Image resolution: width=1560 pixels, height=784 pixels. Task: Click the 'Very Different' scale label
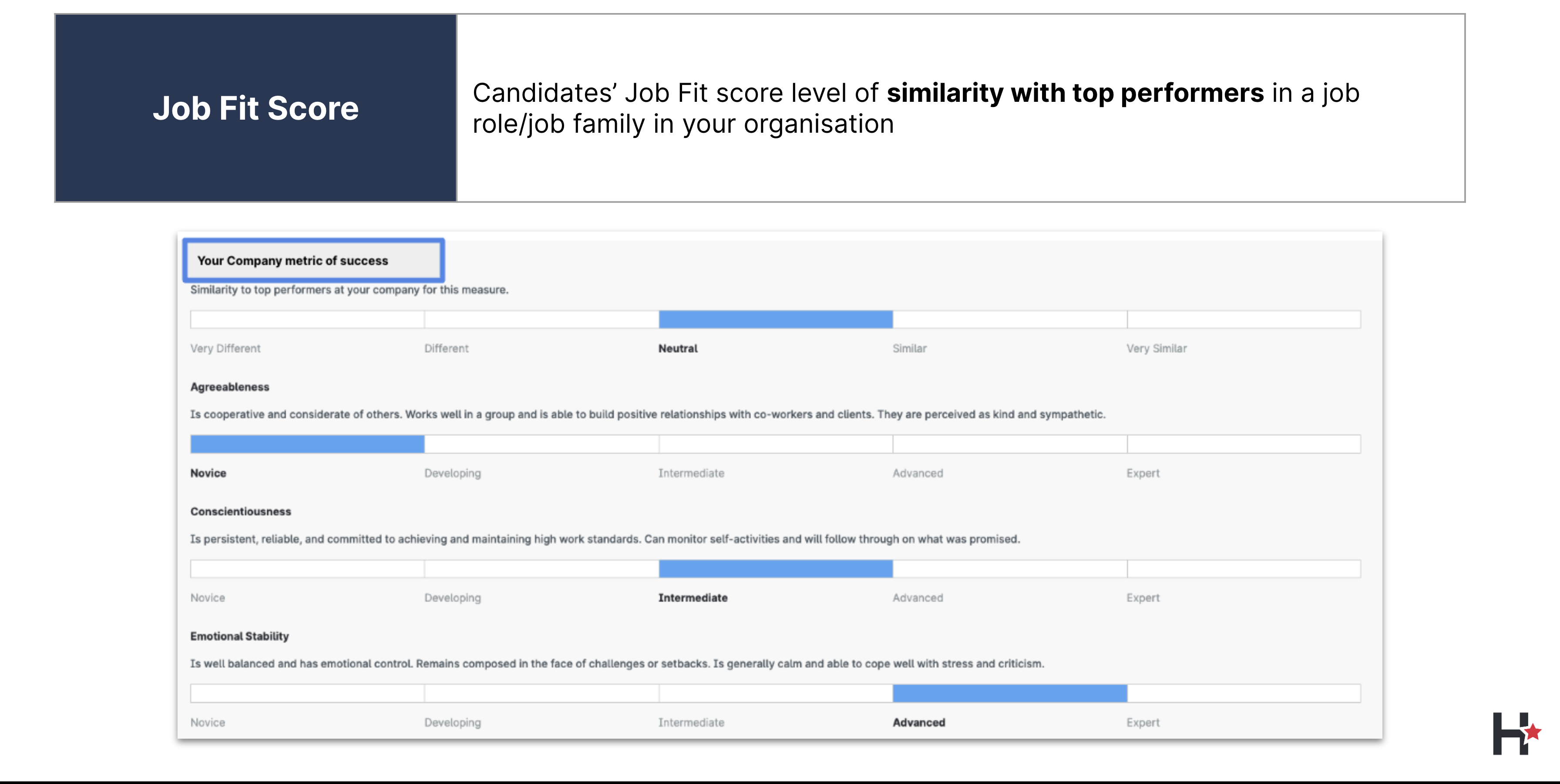[225, 349]
